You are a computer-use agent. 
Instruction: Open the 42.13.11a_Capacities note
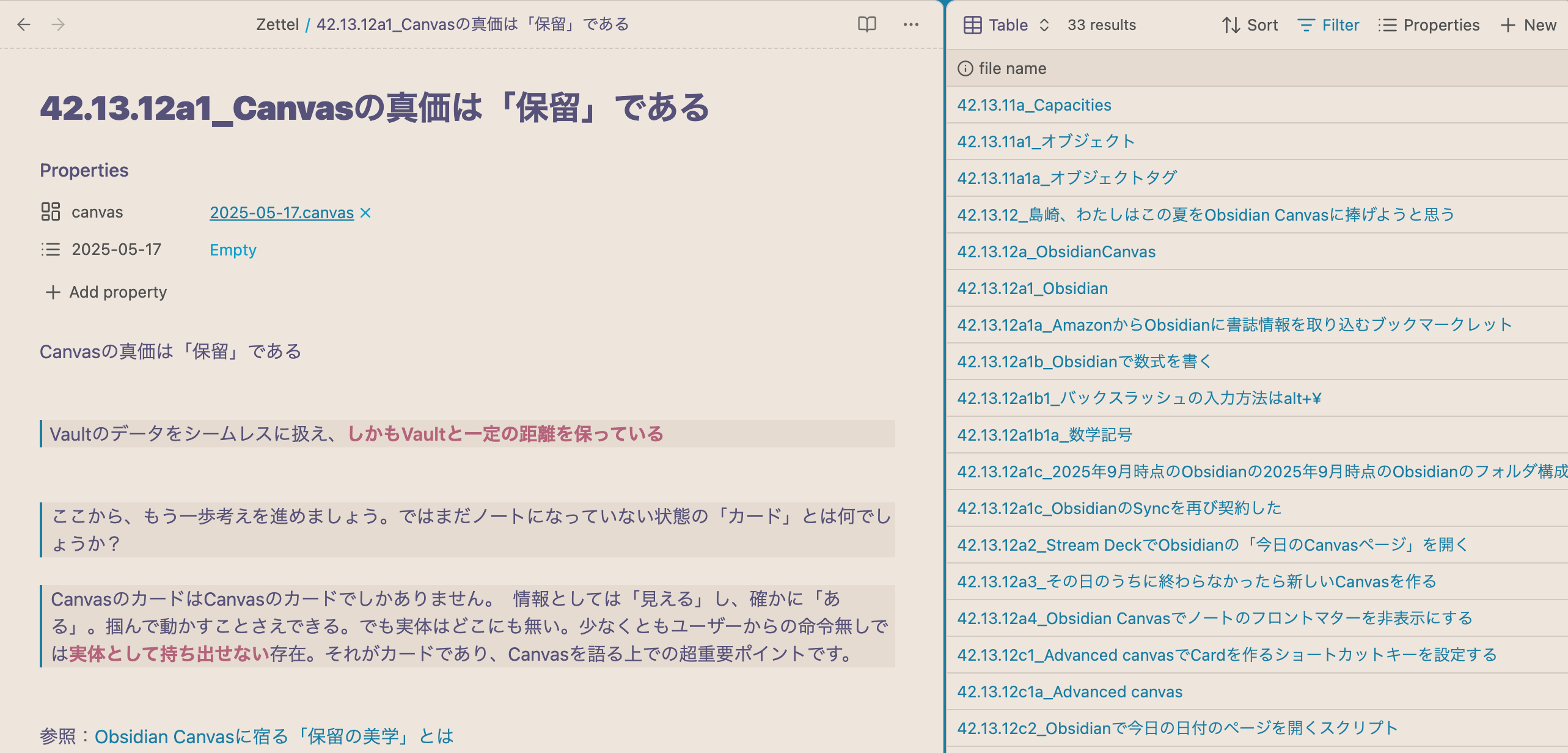coord(1034,105)
